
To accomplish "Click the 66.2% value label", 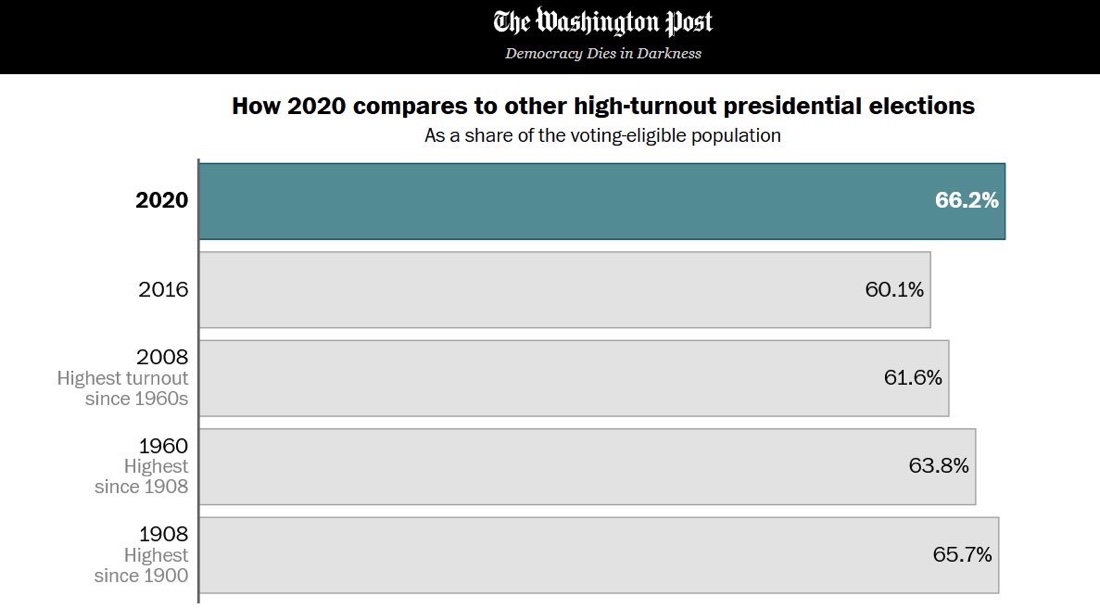I will [966, 200].
